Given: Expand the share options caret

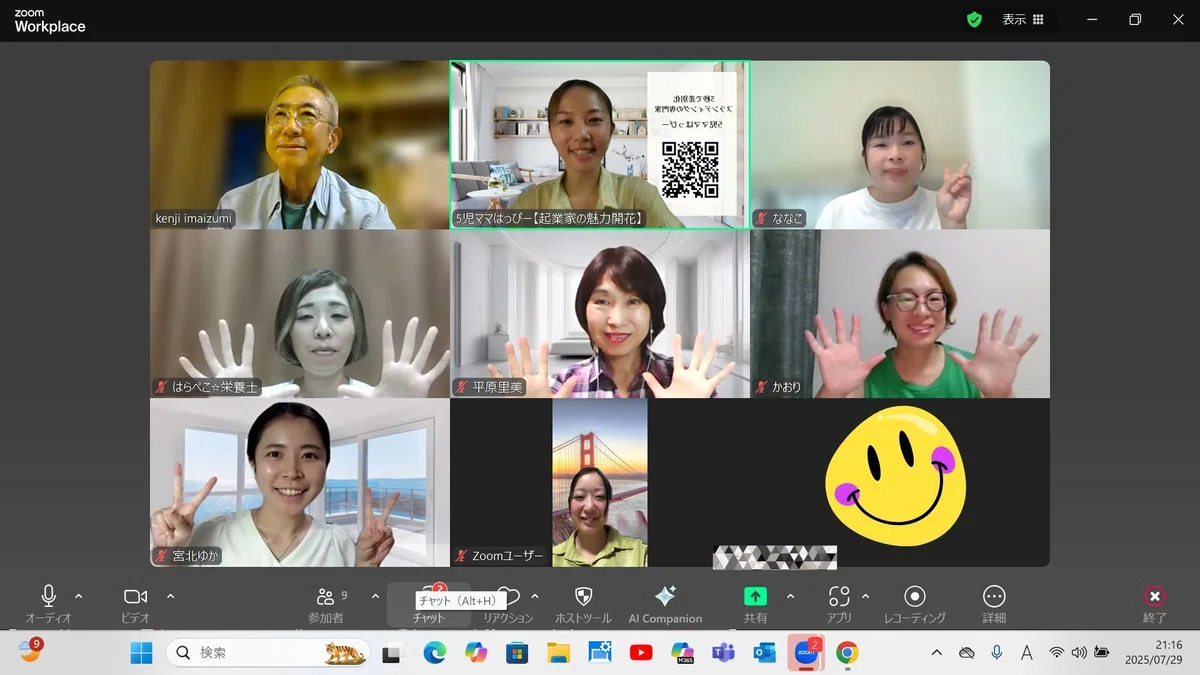Looking at the screenshot, I should (x=790, y=597).
